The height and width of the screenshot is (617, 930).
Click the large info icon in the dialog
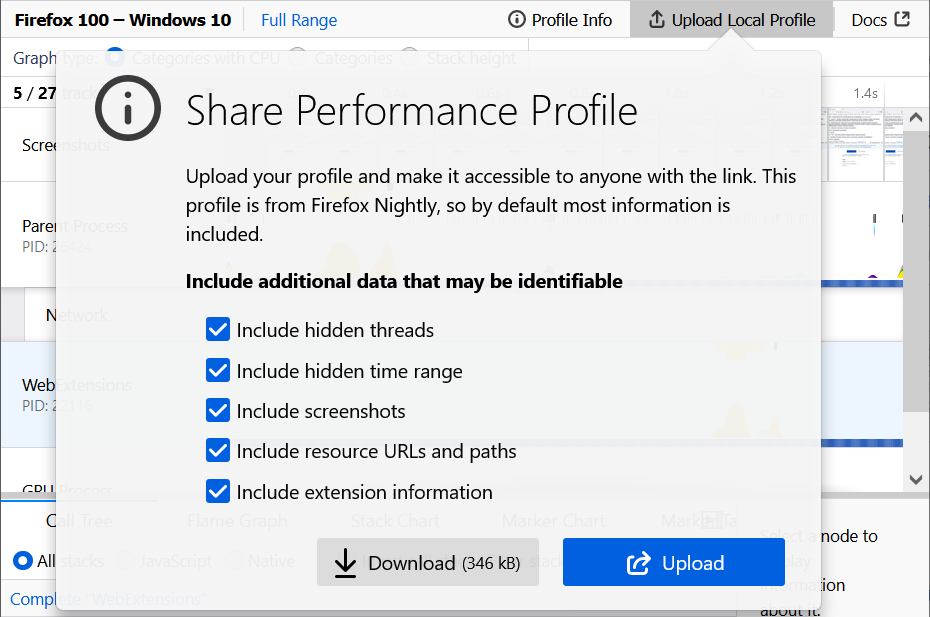click(x=128, y=109)
